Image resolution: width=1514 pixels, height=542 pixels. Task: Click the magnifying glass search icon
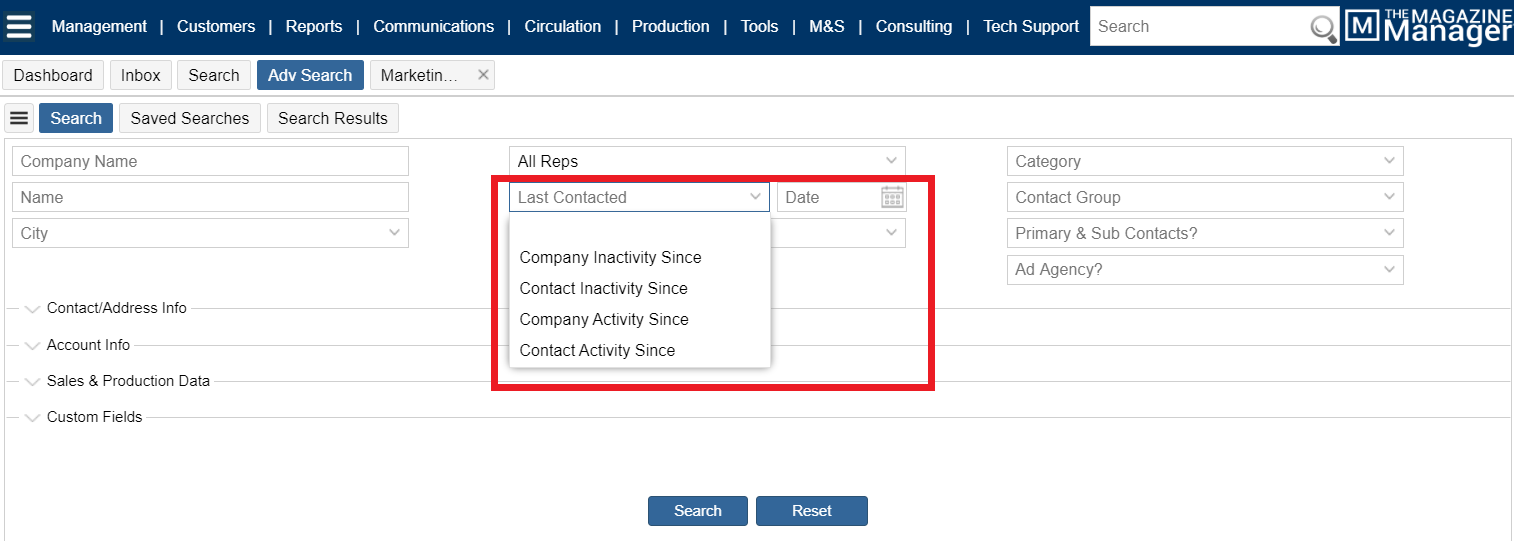pyautogui.click(x=1323, y=29)
